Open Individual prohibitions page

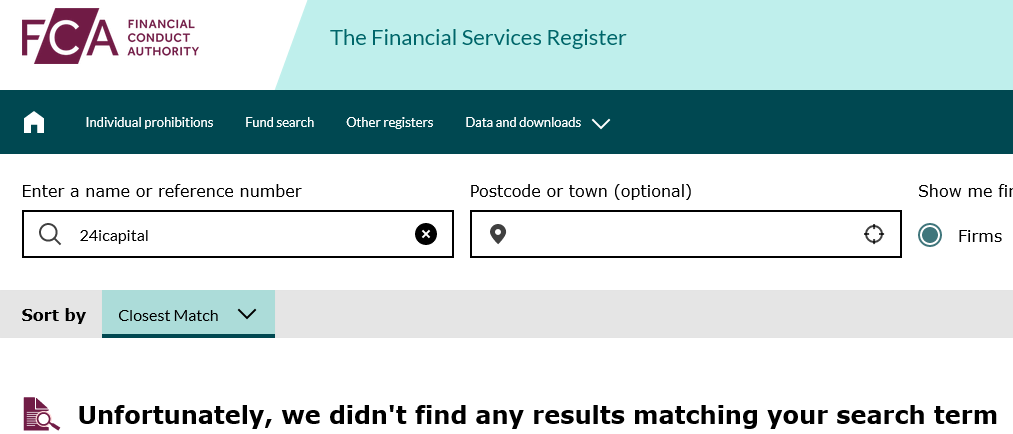coord(149,122)
